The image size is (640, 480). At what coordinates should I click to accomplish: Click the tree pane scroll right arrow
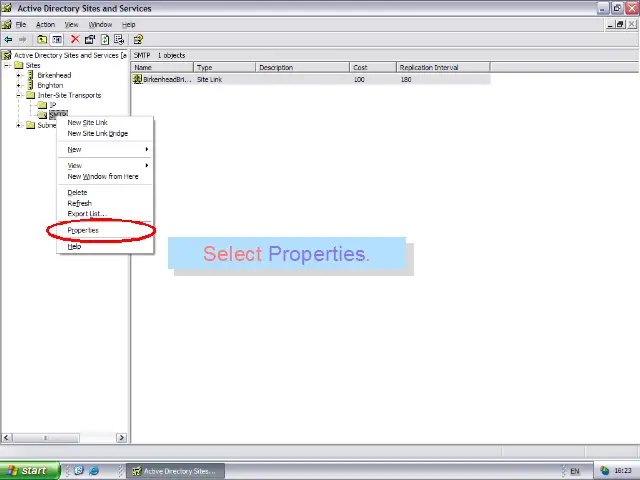(x=121, y=438)
